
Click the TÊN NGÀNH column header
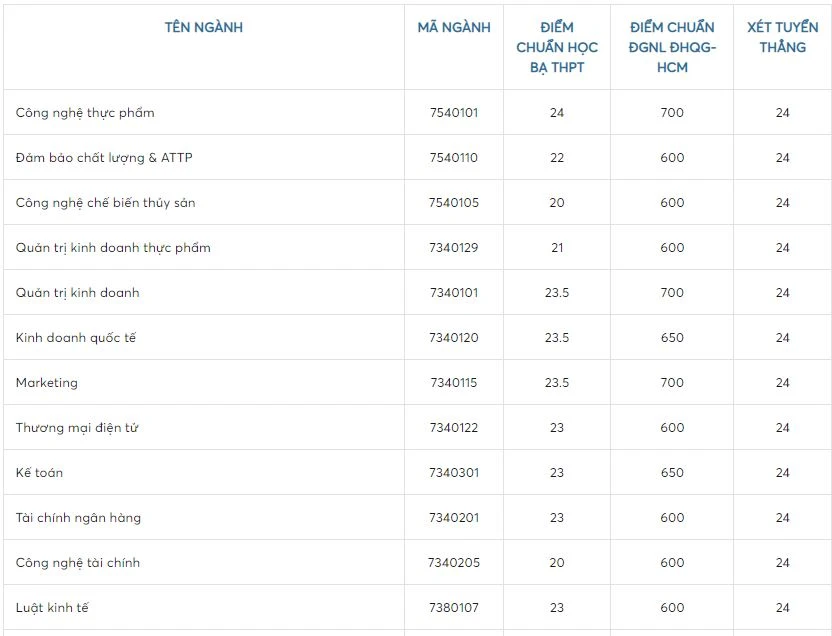click(204, 28)
